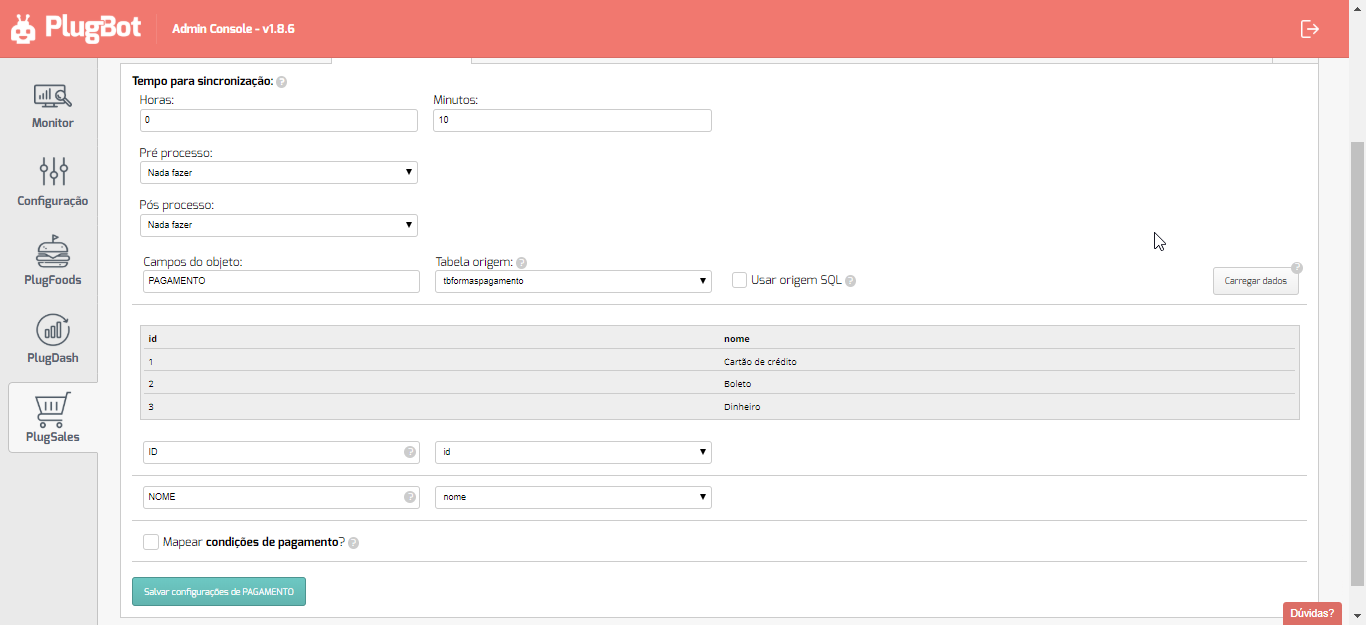
Task: Open the Configuração sliders section
Action: (52, 182)
